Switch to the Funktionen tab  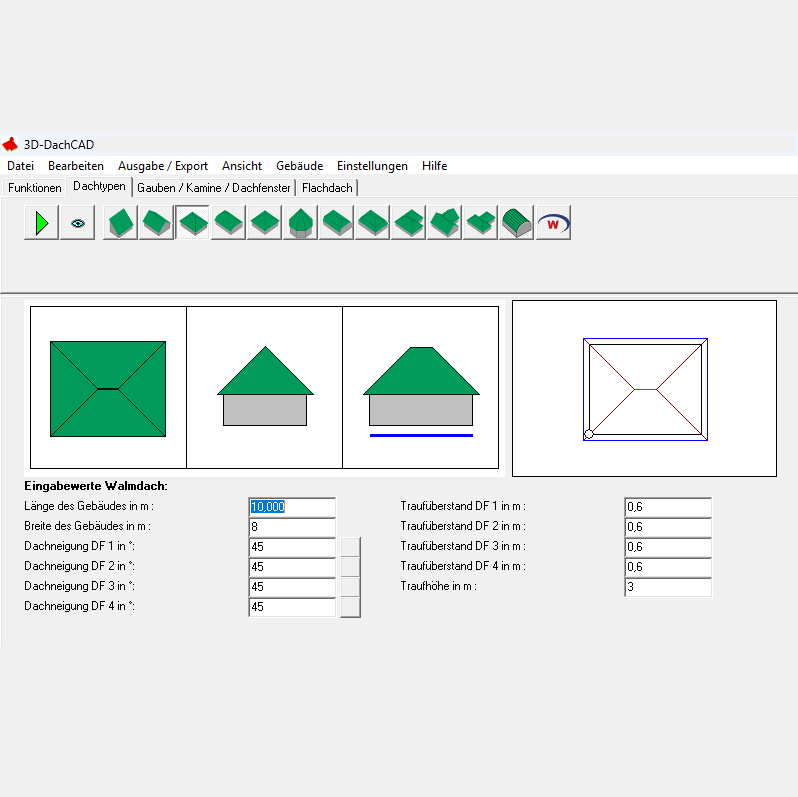(x=34, y=188)
